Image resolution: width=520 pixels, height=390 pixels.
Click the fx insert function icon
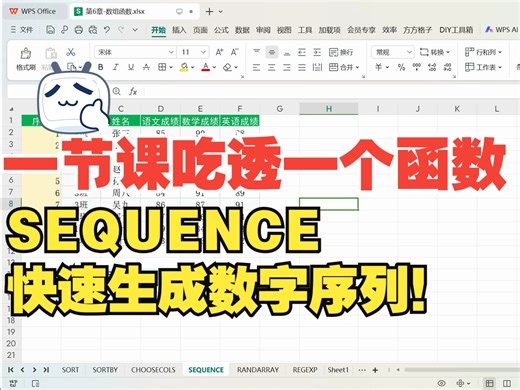pyautogui.click(x=133, y=91)
